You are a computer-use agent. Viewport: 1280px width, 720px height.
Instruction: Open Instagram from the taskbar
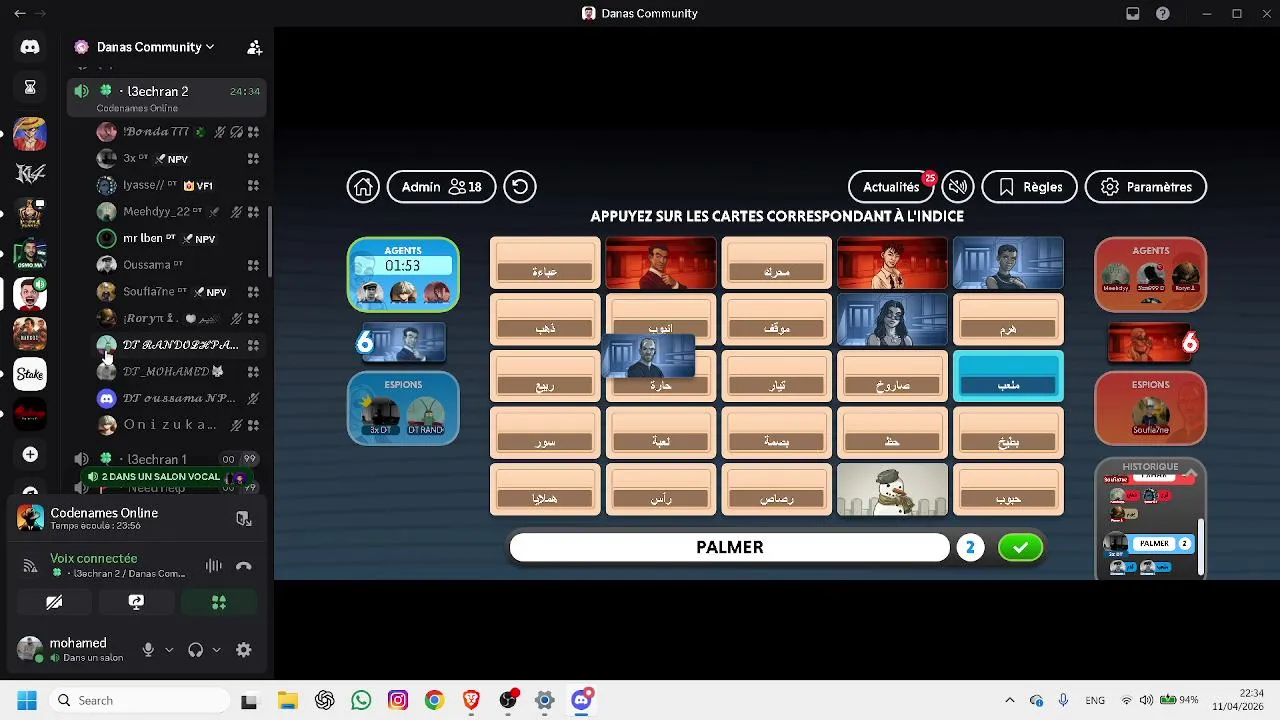pos(398,701)
